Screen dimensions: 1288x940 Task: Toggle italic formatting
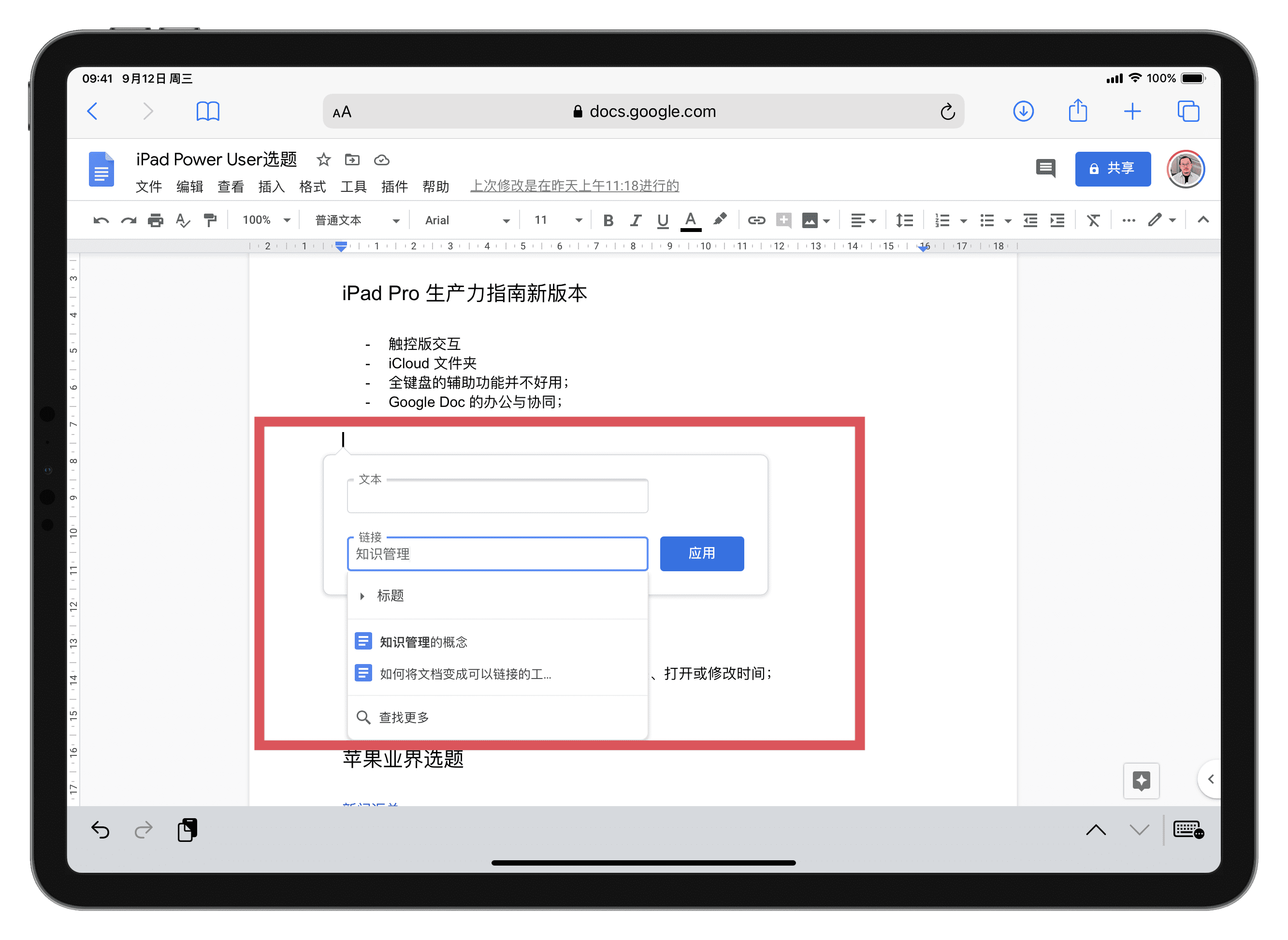pos(635,220)
